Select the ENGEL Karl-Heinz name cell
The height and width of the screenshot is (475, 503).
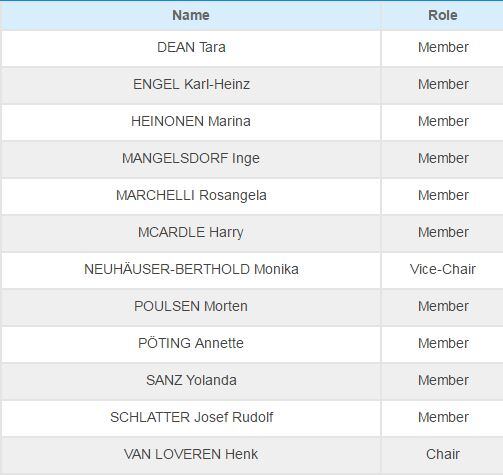[x=191, y=84]
